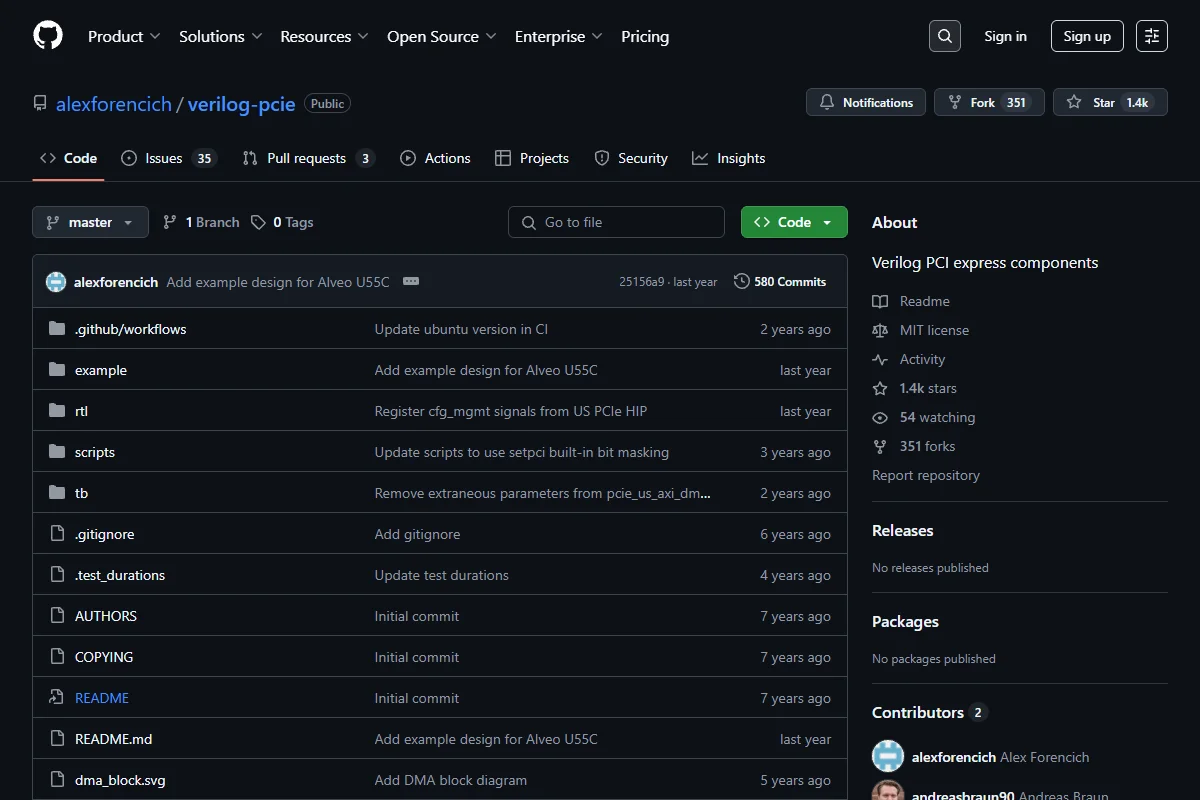
Task: Star the verilog-pcie repository
Action: point(1110,102)
